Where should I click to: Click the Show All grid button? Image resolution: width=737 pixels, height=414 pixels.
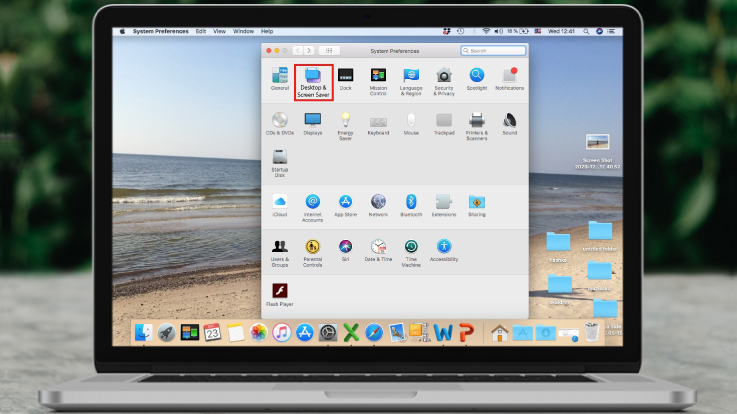(x=330, y=50)
